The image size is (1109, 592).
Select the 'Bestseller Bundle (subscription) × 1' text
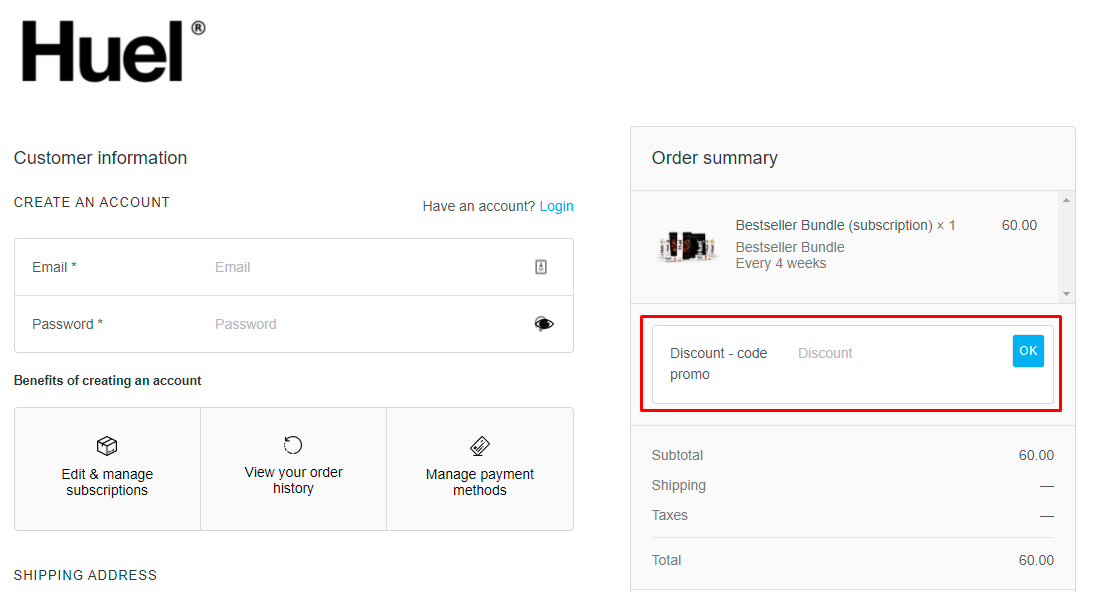[845, 226]
